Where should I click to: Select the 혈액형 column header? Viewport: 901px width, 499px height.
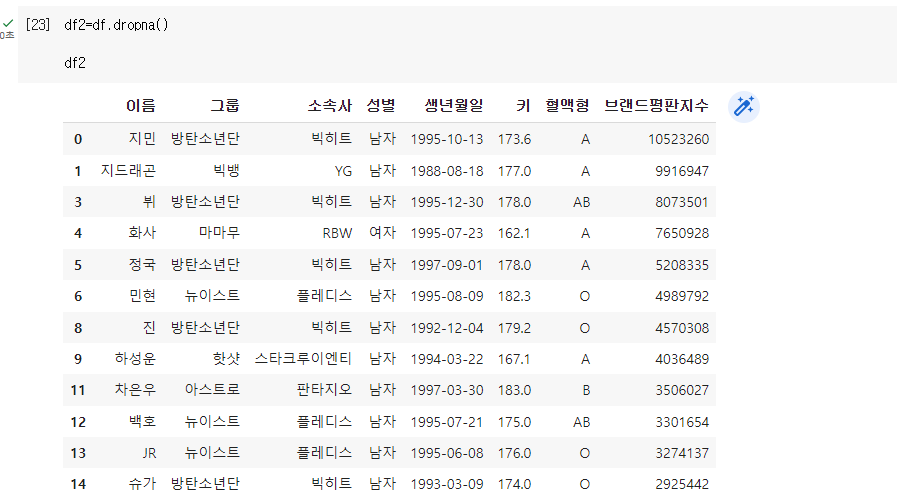[567, 106]
